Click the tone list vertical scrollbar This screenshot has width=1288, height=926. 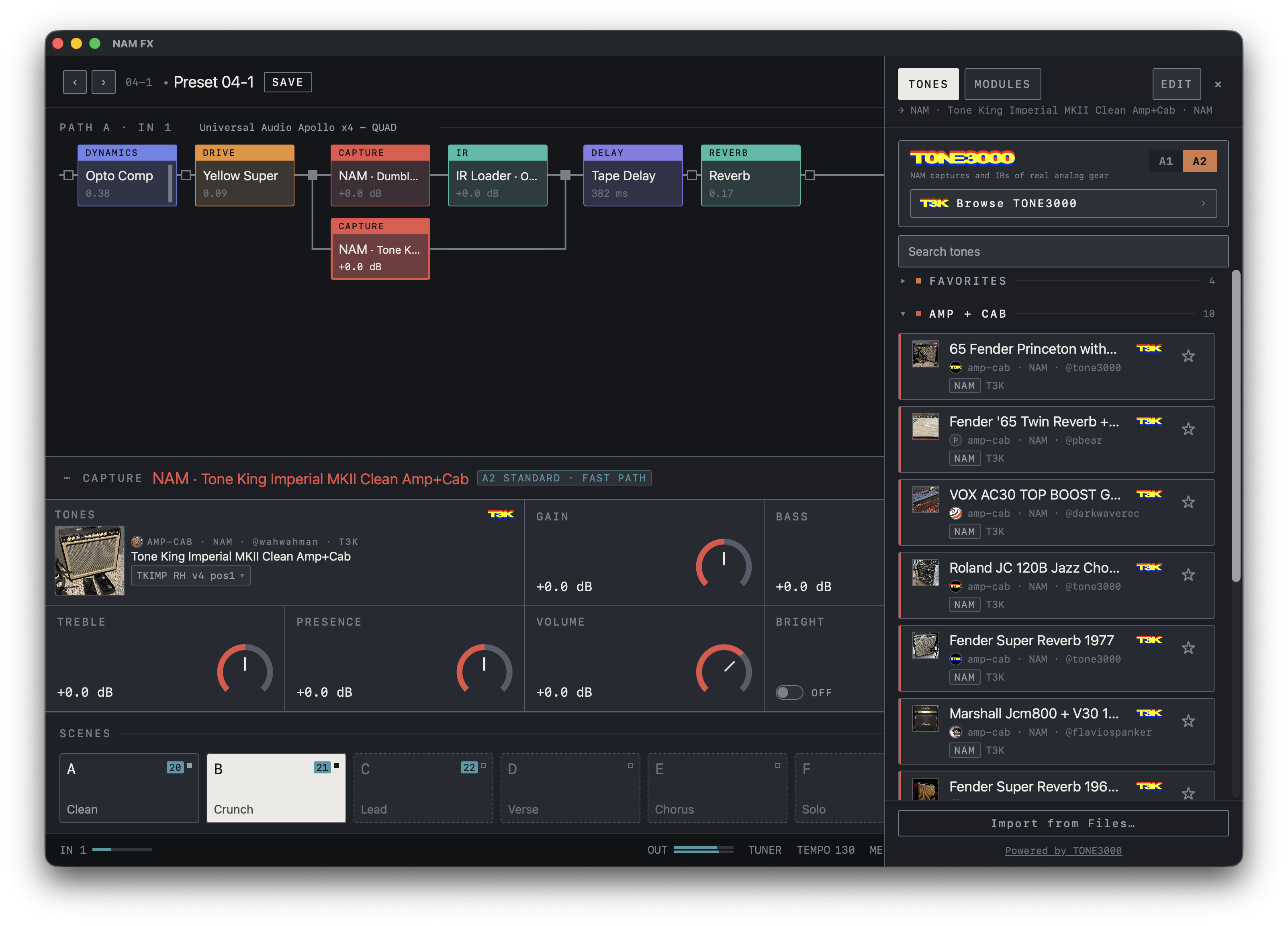(x=1236, y=426)
